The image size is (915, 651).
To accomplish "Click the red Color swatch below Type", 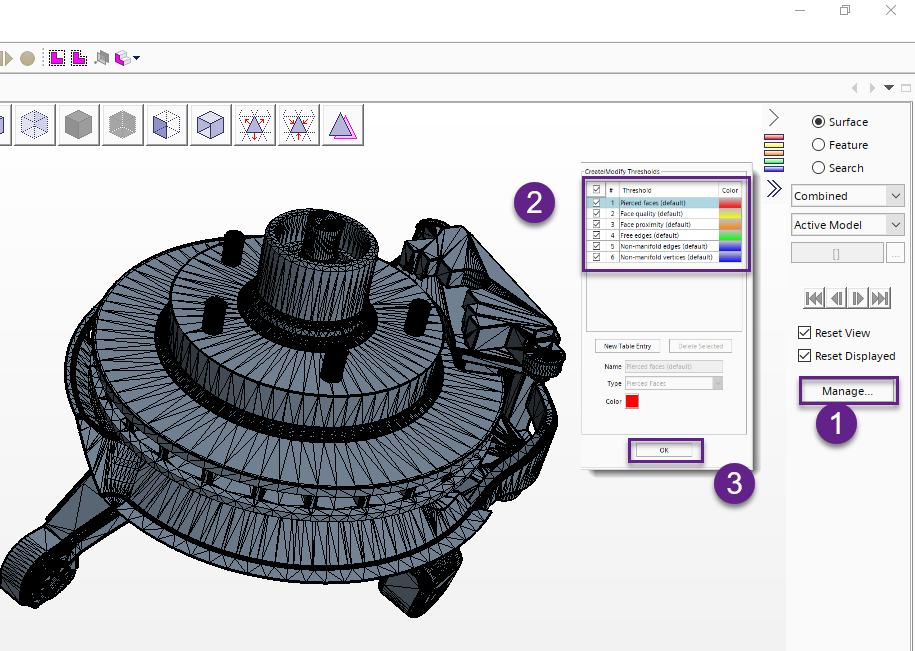I will 632,401.
